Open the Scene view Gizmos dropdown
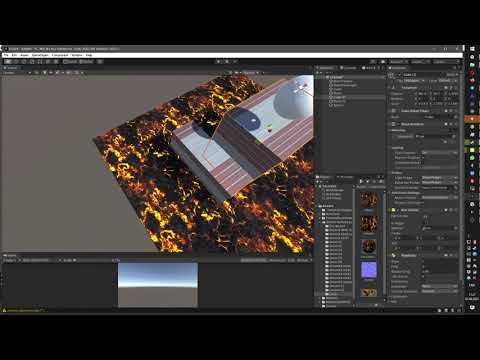The image size is (480, 360). [x=251, y=73]
